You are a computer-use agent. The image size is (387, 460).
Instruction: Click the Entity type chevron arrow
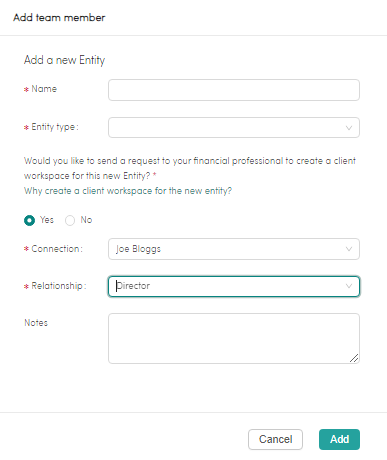point(349,128)
